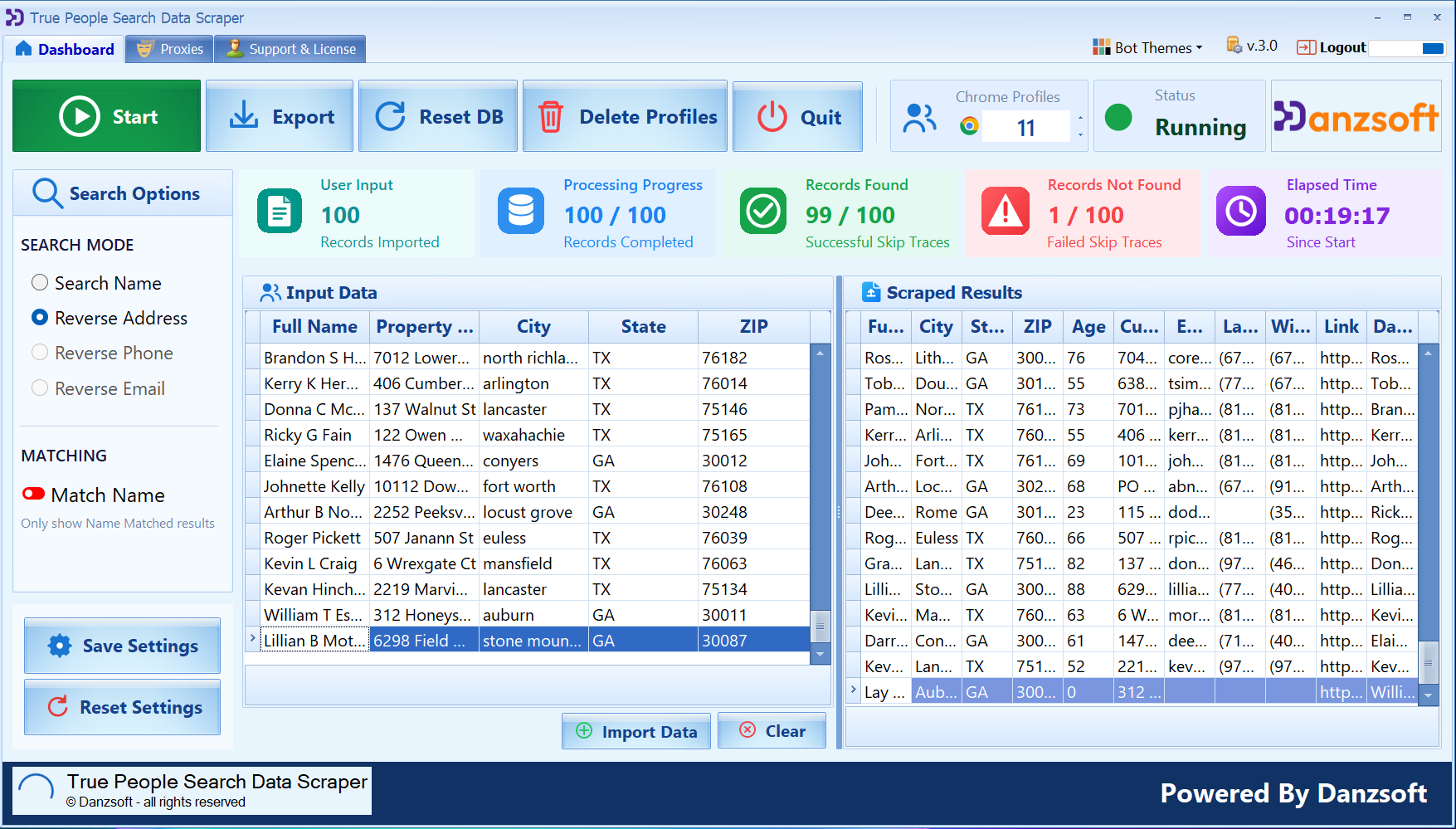Click the User Input document icon
Viewport: 1456px width, 829px height.
(x=280, y=212)
